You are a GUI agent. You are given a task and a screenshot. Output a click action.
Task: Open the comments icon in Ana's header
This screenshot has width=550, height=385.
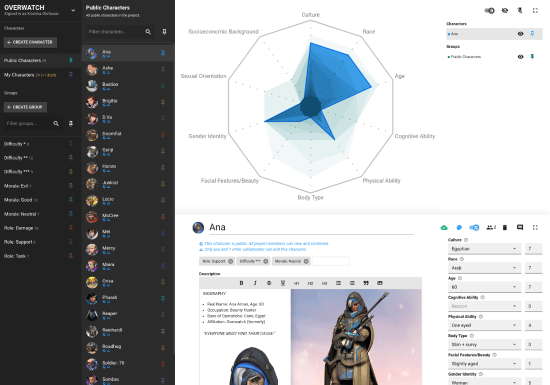coord(520,228)
